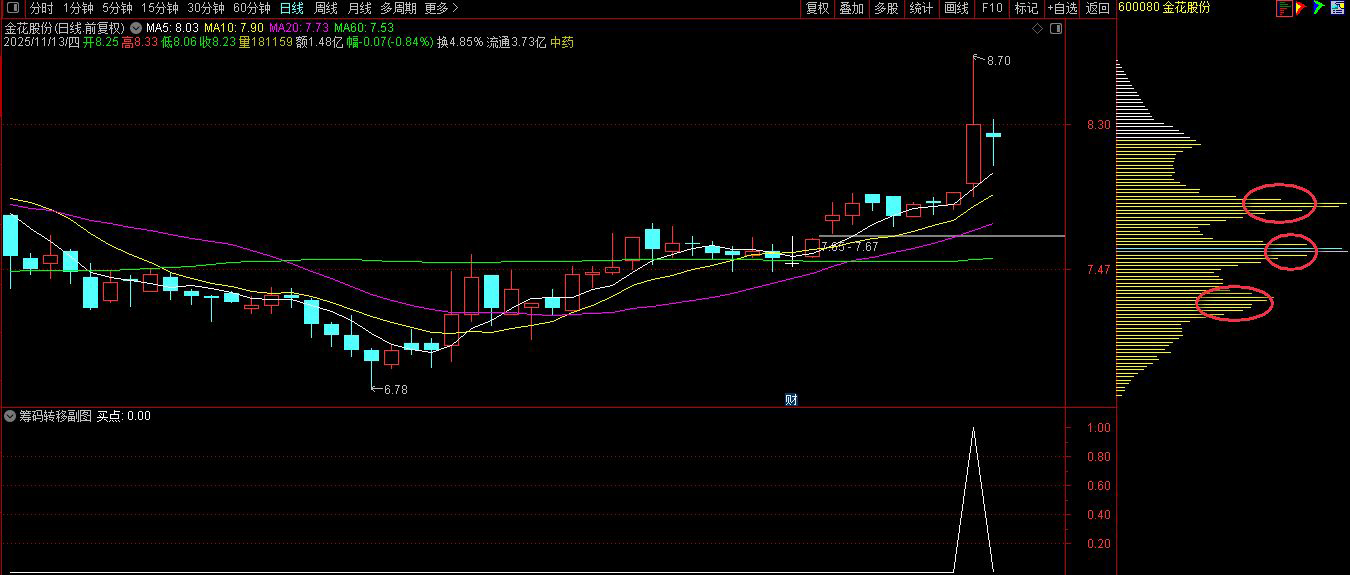The height and width of the screenshot is (575, 1350).
Task: Click the 0.60 sub-chart axis value
Action: 1098,486
